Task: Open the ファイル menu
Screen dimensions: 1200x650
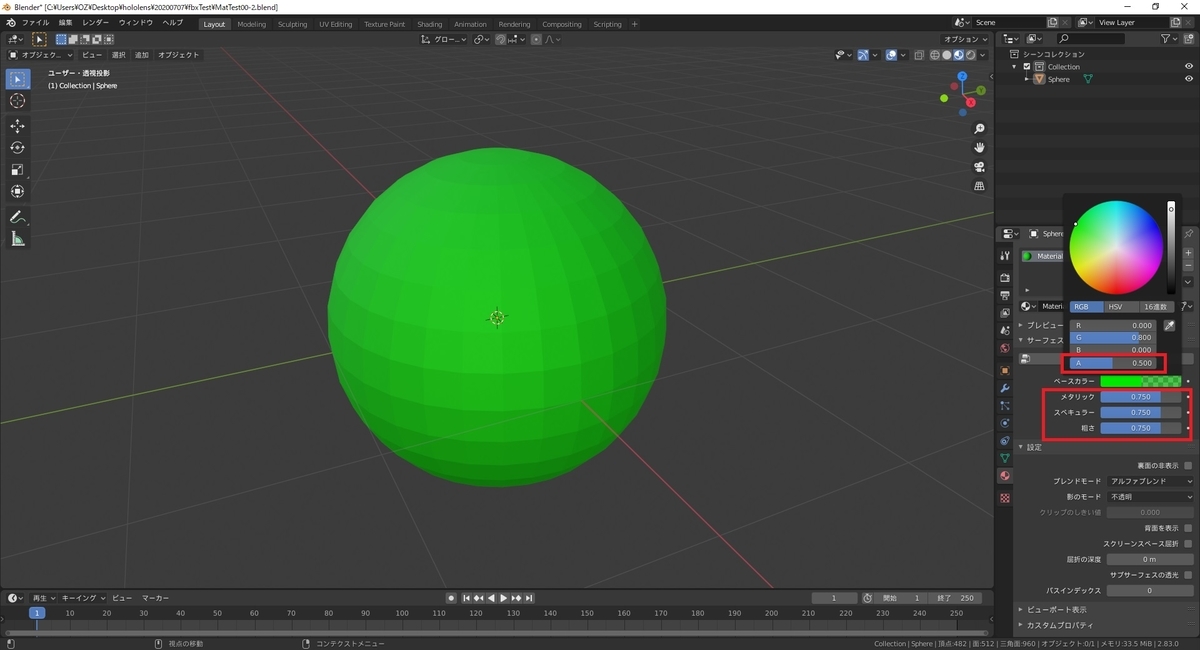Action: (x=35, y=22)
